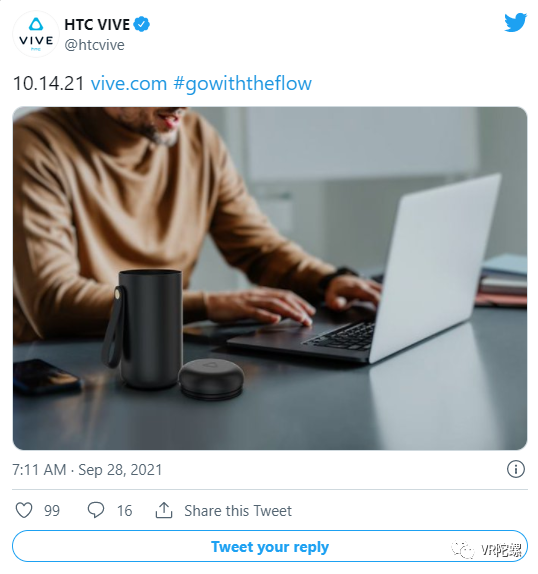
Task: Click the blue verified badge
Action: tap(141, 24)
